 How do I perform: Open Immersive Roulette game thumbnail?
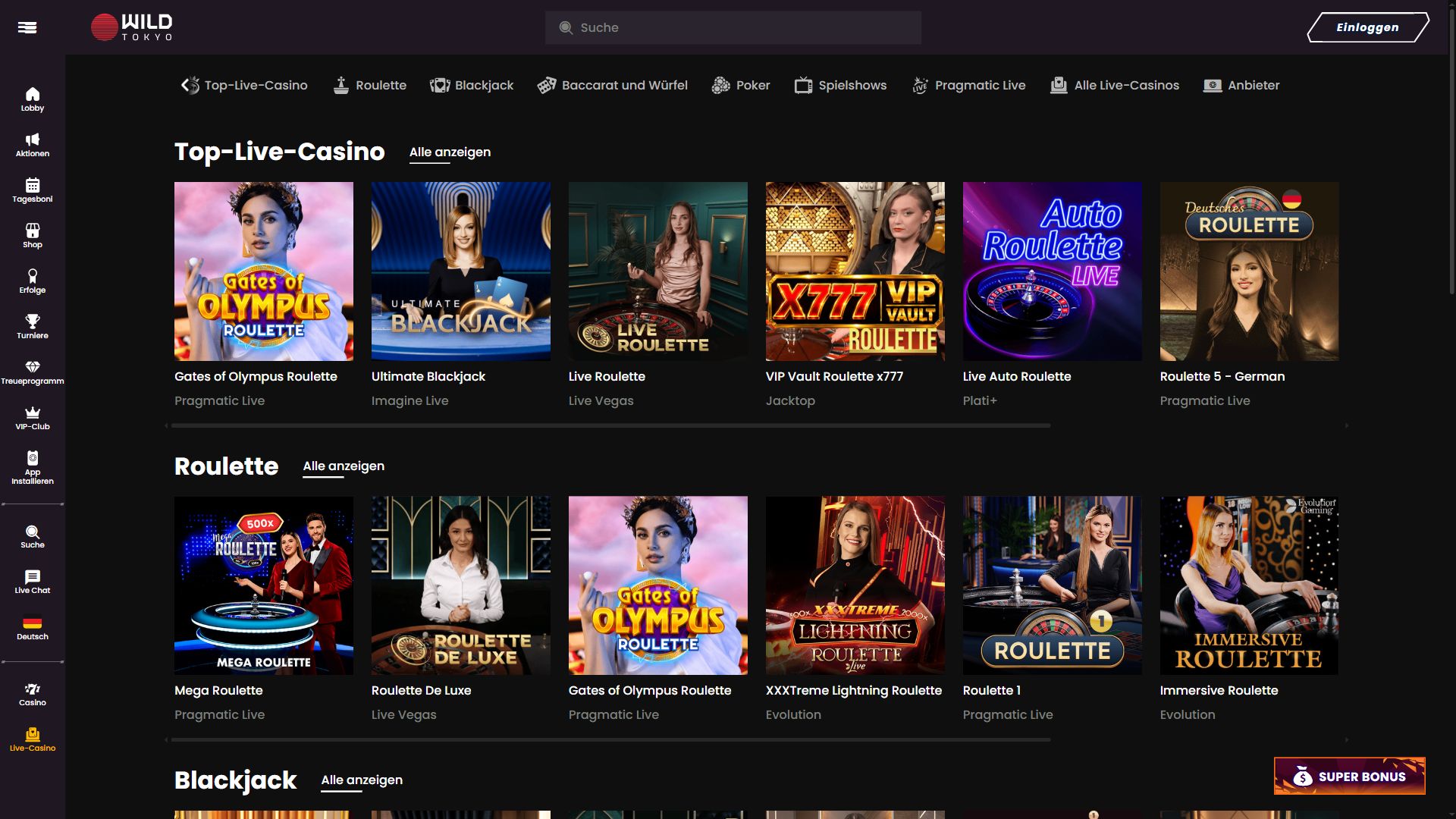(1250, 585)
